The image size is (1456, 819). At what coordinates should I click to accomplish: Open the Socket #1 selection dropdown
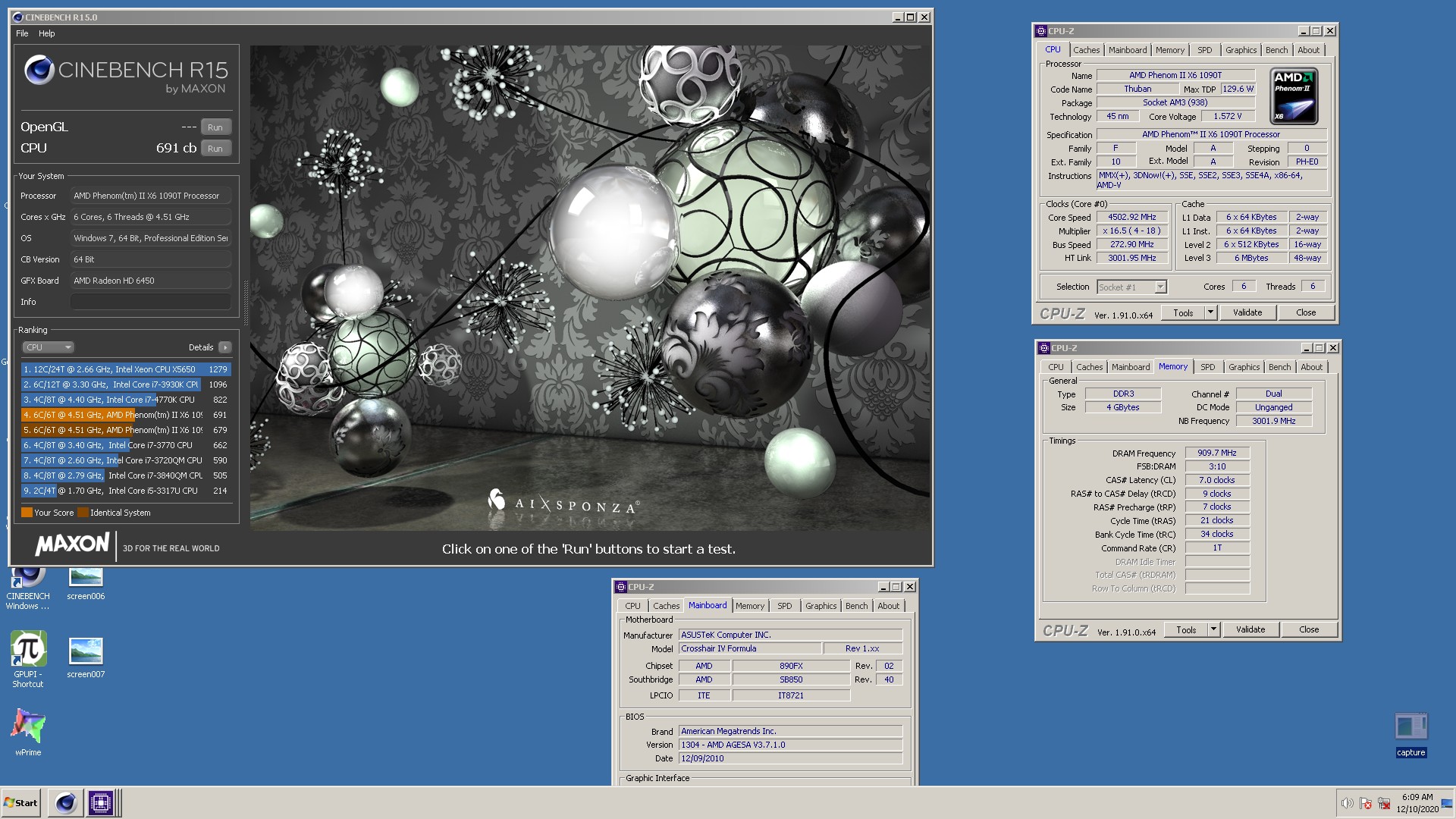1131,287
